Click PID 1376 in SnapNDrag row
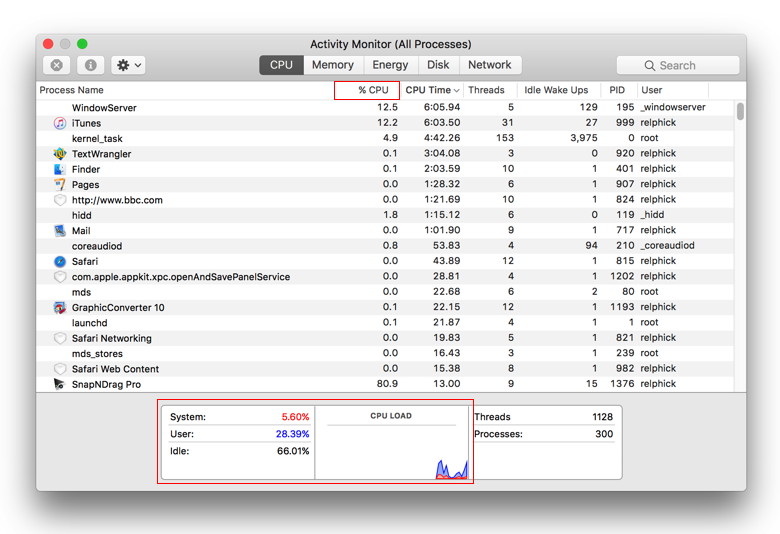 click(622, 384)
